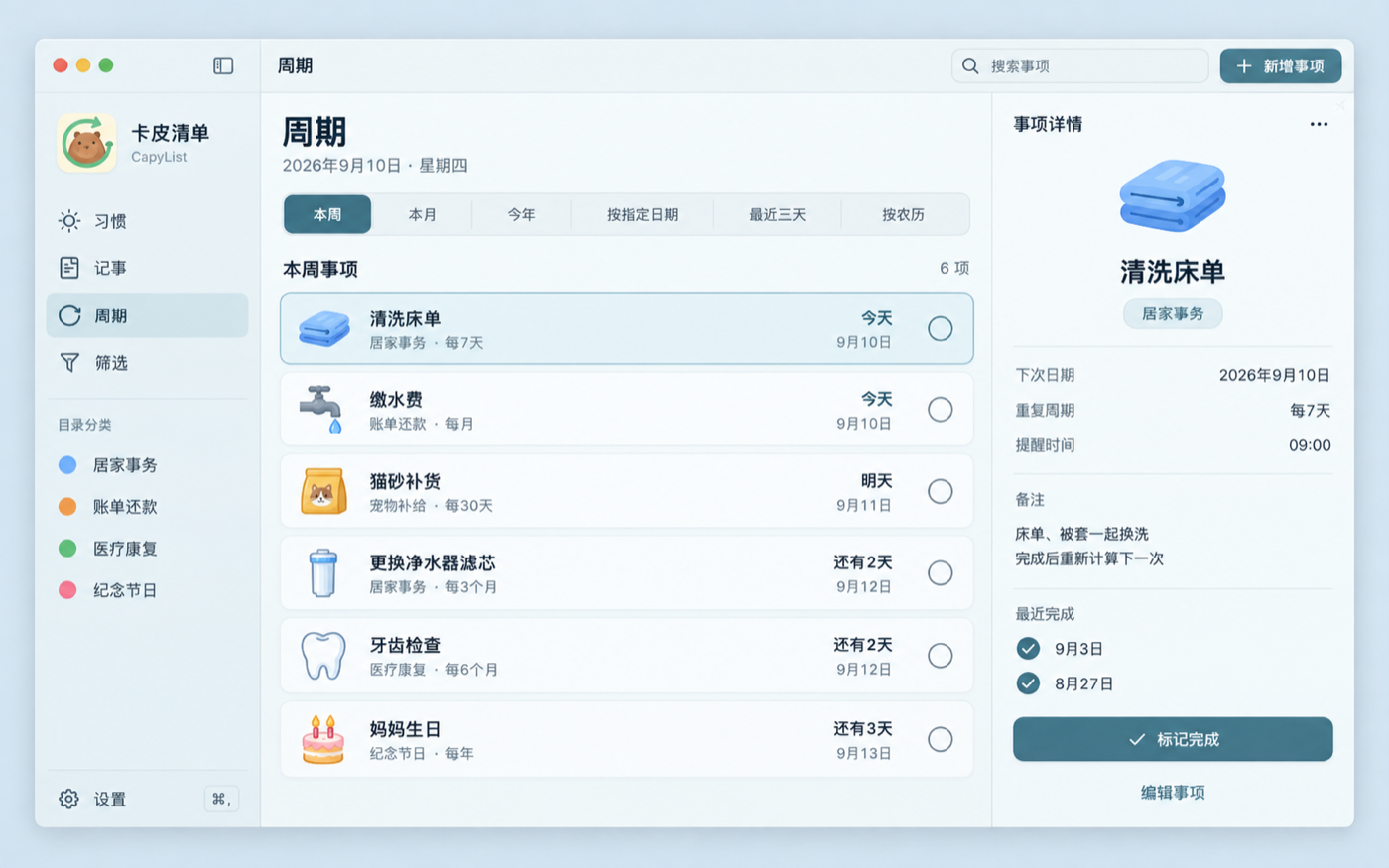This screenshot has width=1389, height=868.
Task: Mark 清洗床单 complete via its circle
Action: click(x=940, y=328)
